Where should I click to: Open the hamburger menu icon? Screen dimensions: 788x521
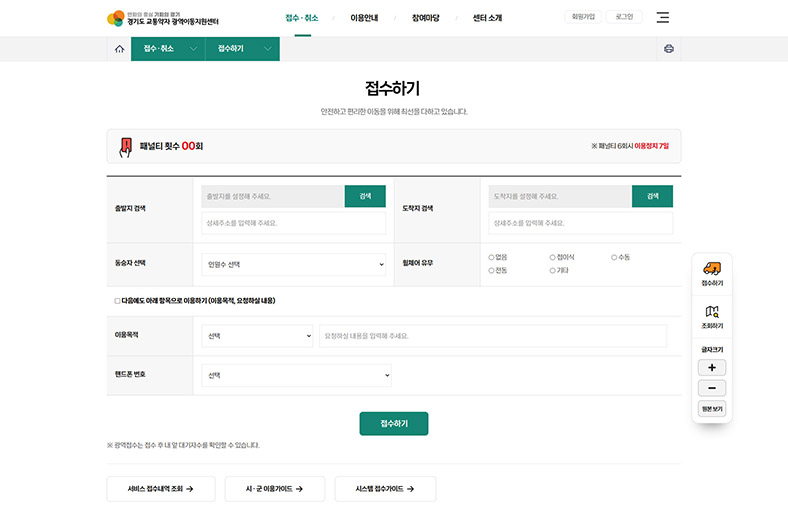tap(663, 18)
